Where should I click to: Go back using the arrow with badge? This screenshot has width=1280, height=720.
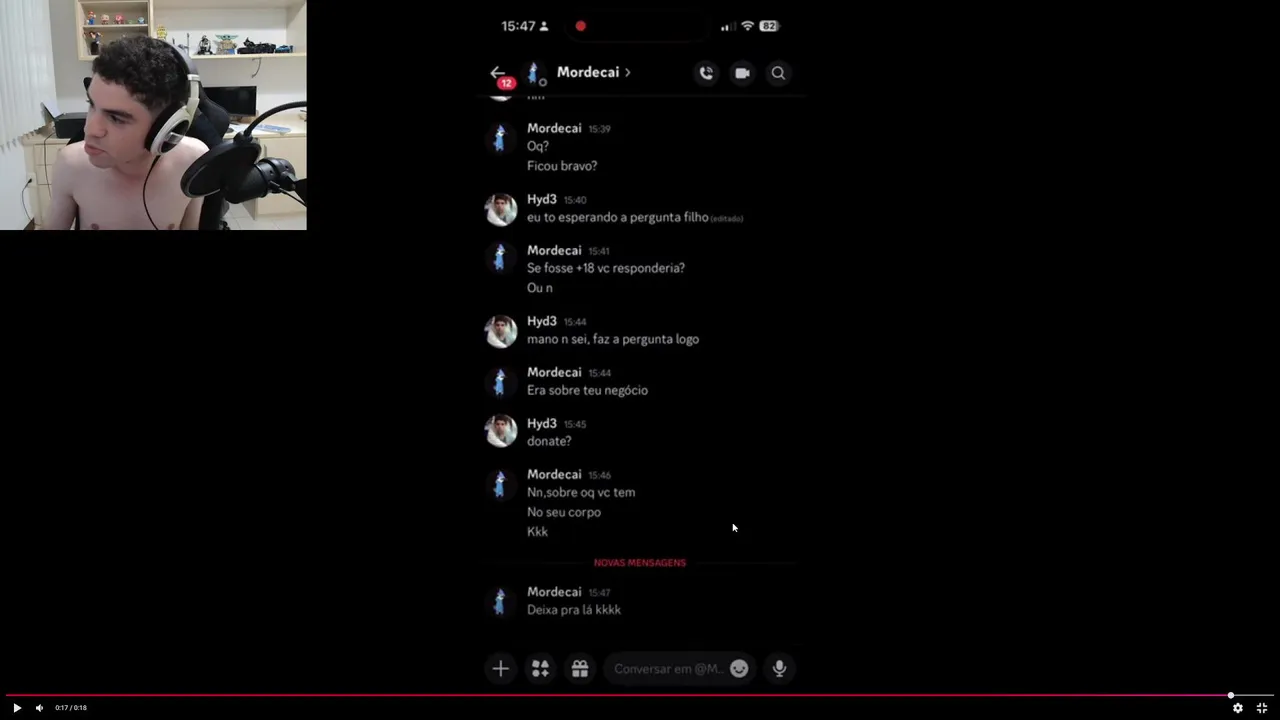[x=500, y=75]
